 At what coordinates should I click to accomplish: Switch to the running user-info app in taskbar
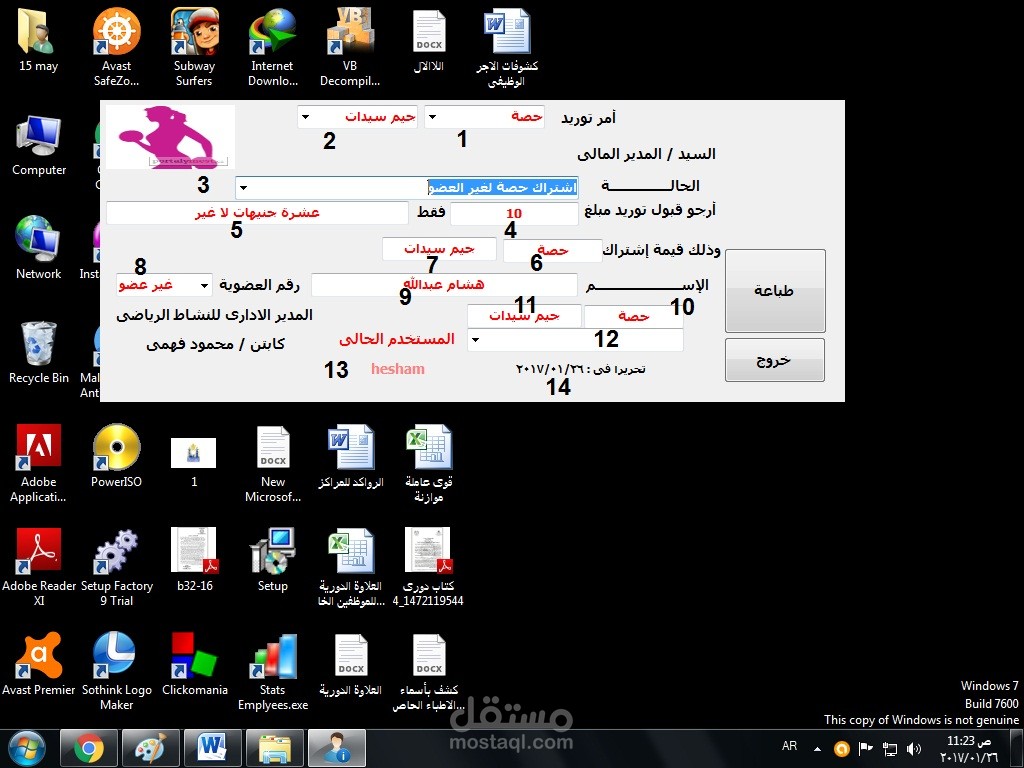(x=337, y=748)
